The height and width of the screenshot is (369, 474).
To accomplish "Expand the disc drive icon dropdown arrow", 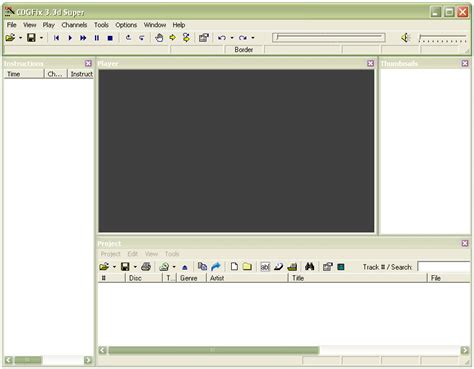I will (174, 267).
